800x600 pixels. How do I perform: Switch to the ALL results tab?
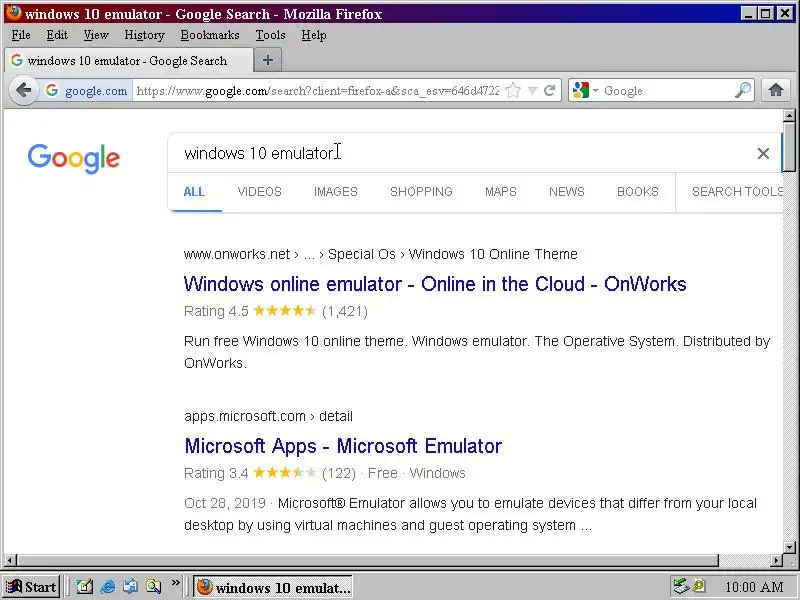tap(194, 192)
